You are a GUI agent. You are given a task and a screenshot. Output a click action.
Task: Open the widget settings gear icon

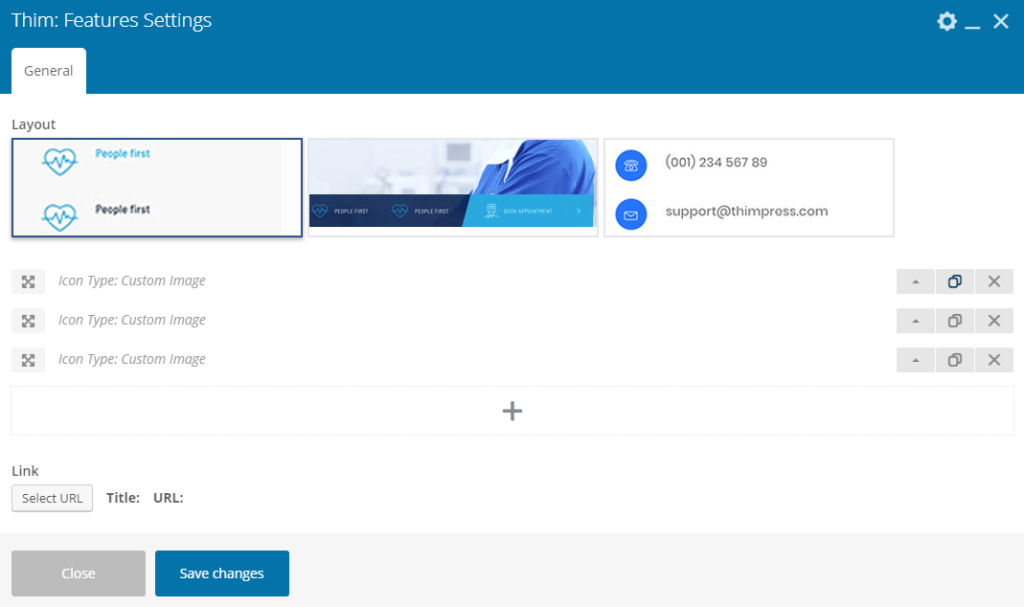946,20
